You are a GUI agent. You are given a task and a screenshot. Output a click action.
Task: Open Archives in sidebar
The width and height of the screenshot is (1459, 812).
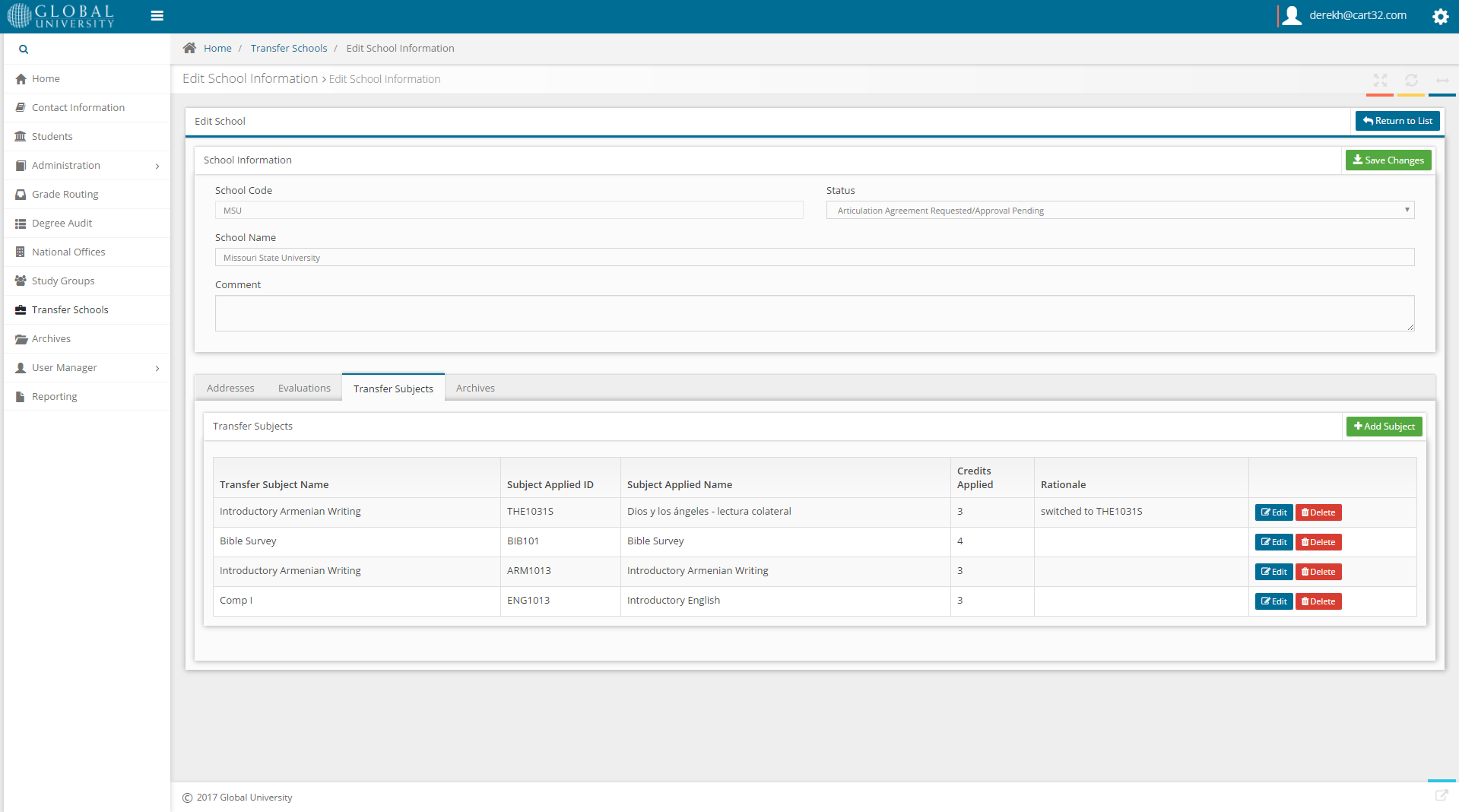87,339
